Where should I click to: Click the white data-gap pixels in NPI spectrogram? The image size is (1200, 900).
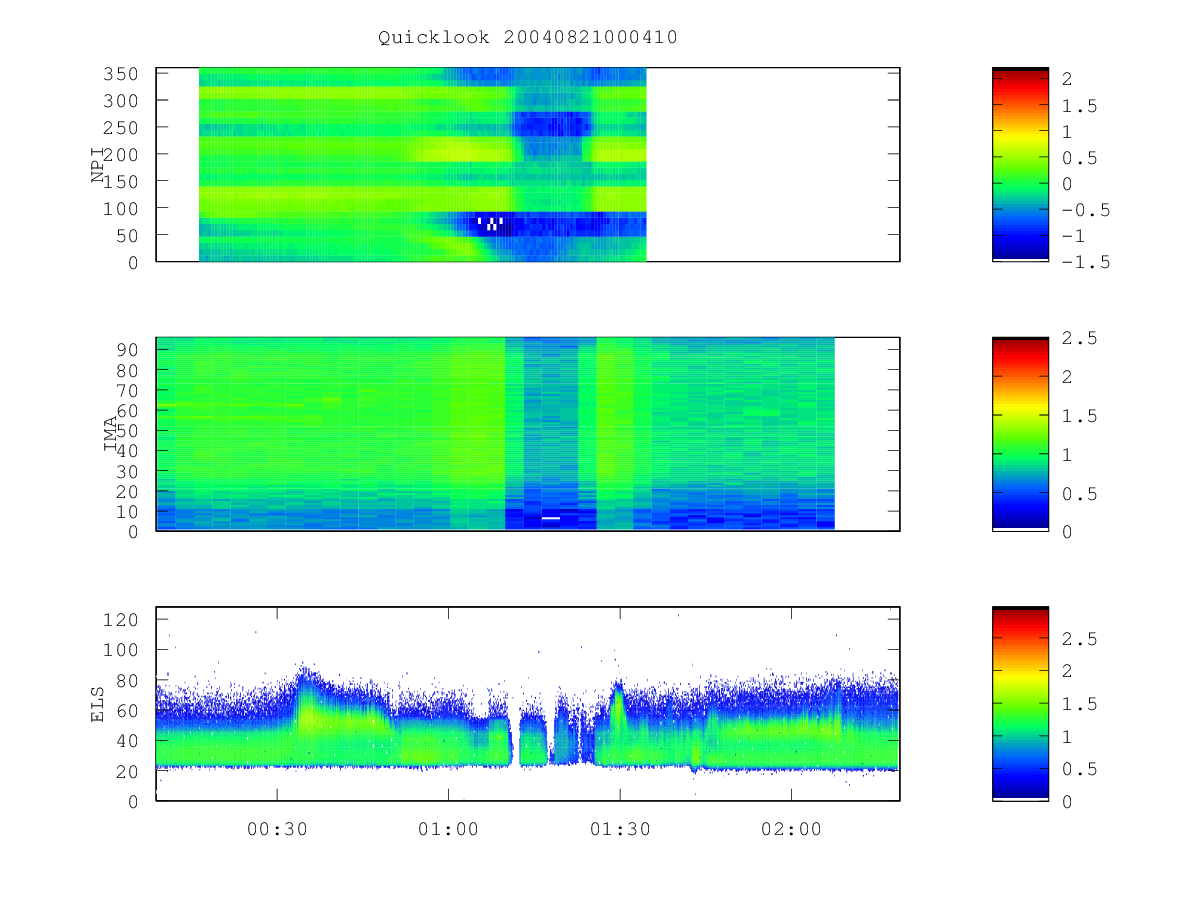[x=490, y=223]
